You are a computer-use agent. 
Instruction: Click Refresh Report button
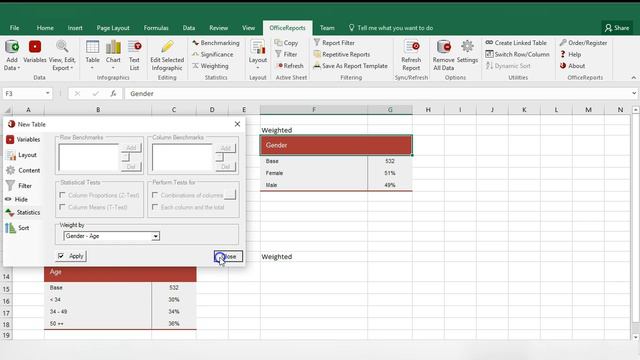click(411, 56)
